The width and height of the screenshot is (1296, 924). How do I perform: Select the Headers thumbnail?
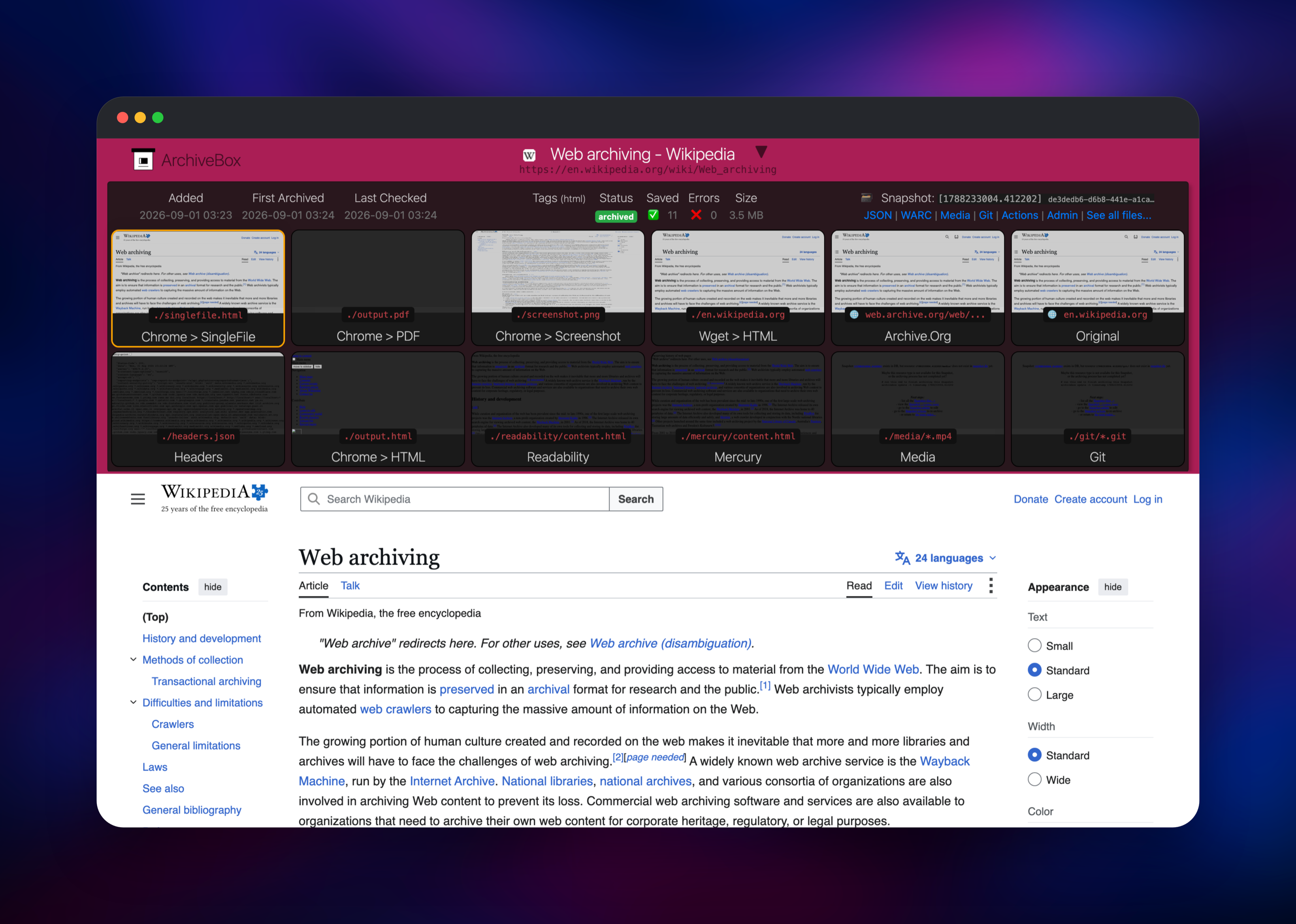click(x=198, y=410)
